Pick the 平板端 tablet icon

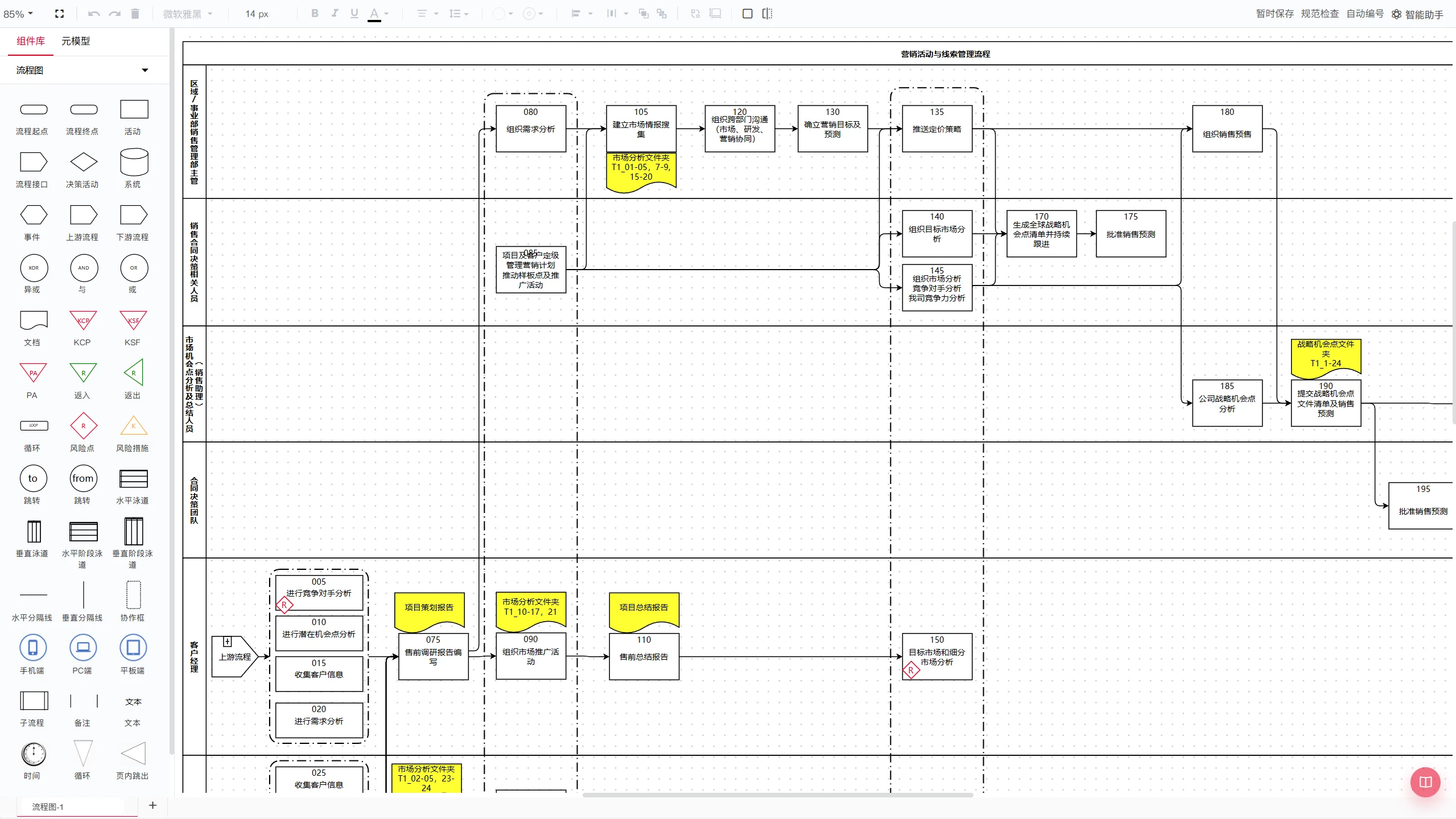click(x=134, y=647)
